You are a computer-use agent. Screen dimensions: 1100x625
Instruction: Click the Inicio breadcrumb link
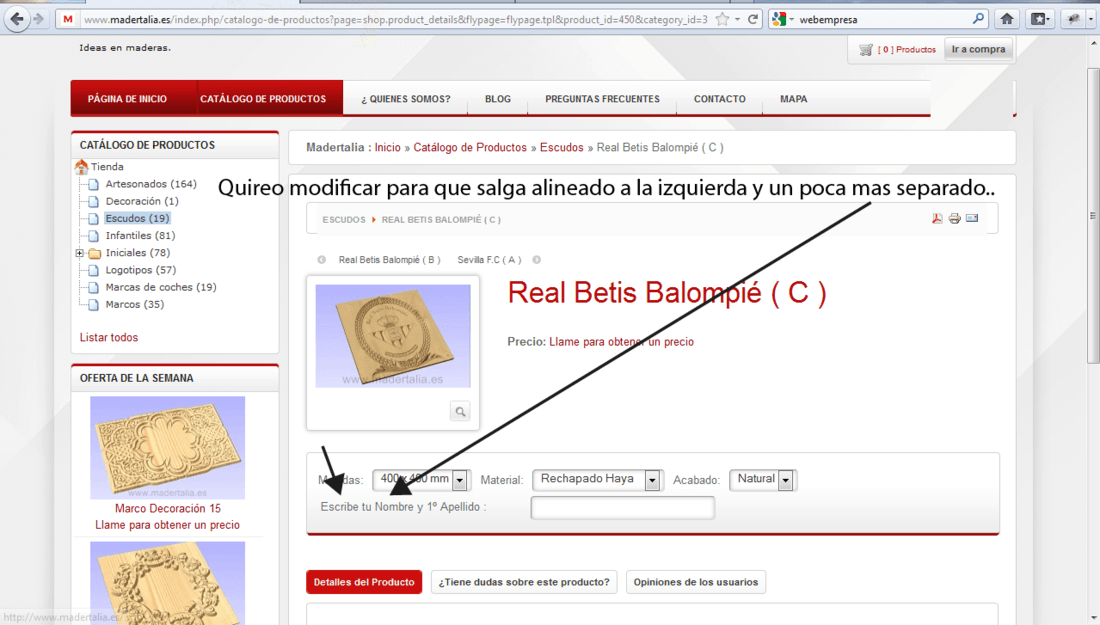387,147
